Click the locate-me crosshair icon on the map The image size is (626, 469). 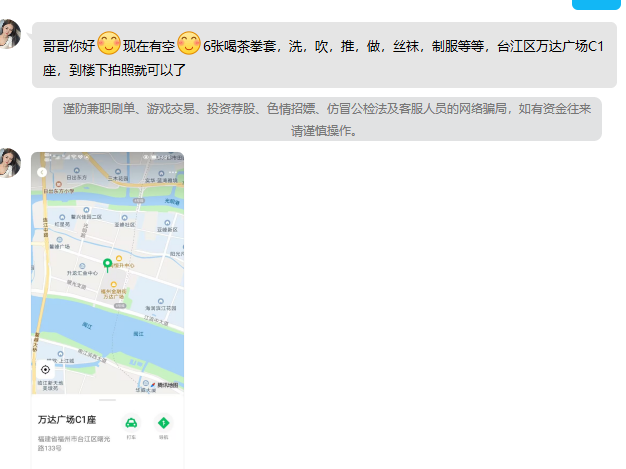[x=46, y=370]
